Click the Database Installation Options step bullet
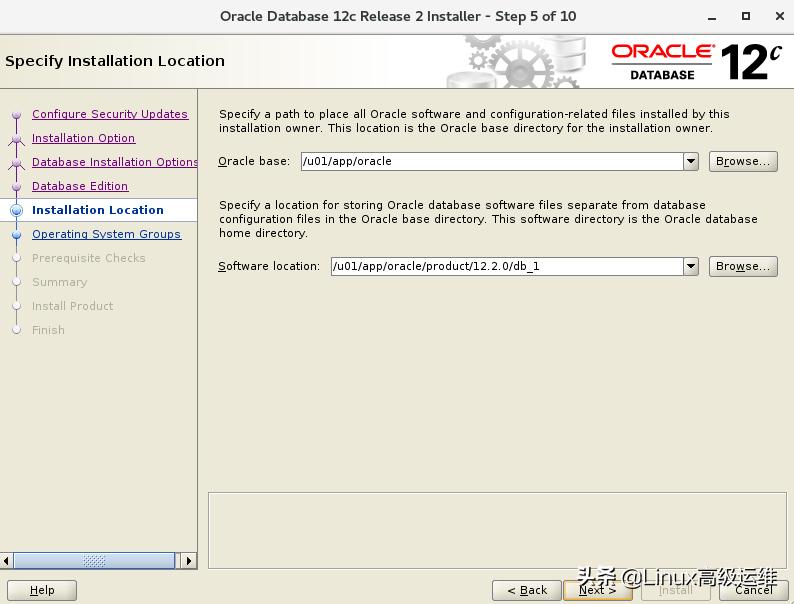Viewport: 794px width, 604px height. click(16, 163)
